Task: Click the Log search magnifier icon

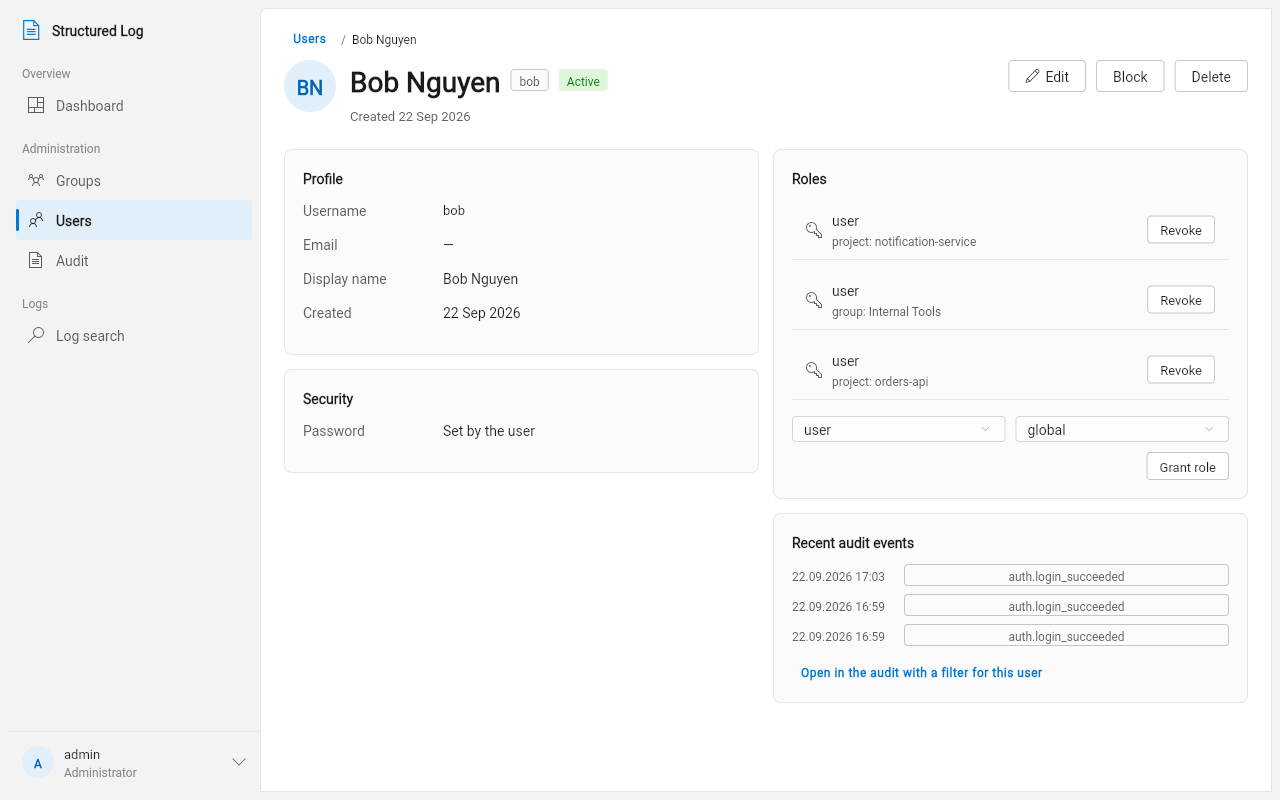Action: (36, 336)
